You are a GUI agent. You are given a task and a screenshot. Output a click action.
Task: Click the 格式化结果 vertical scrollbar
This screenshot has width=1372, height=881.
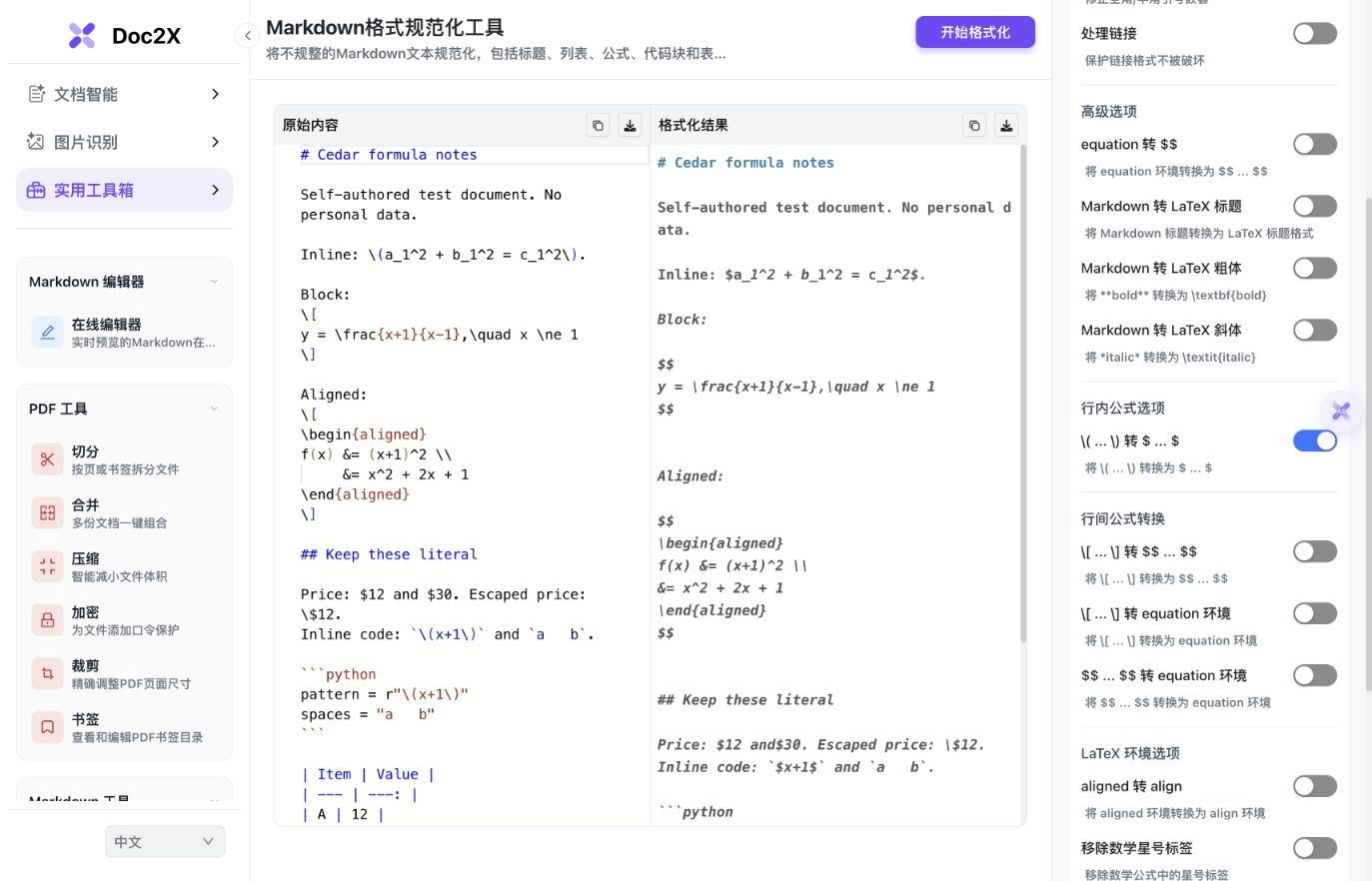(1022, 395)
